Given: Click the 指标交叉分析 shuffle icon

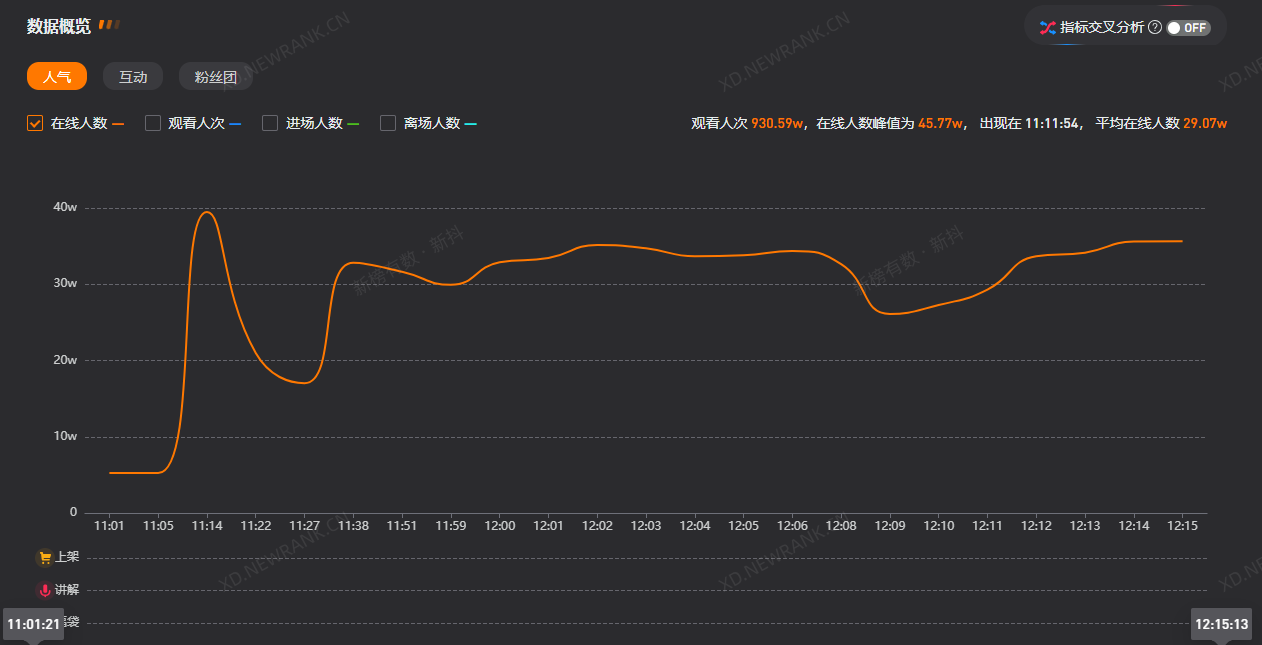Looking at the screenshot, I should (x=1047, y=28).
